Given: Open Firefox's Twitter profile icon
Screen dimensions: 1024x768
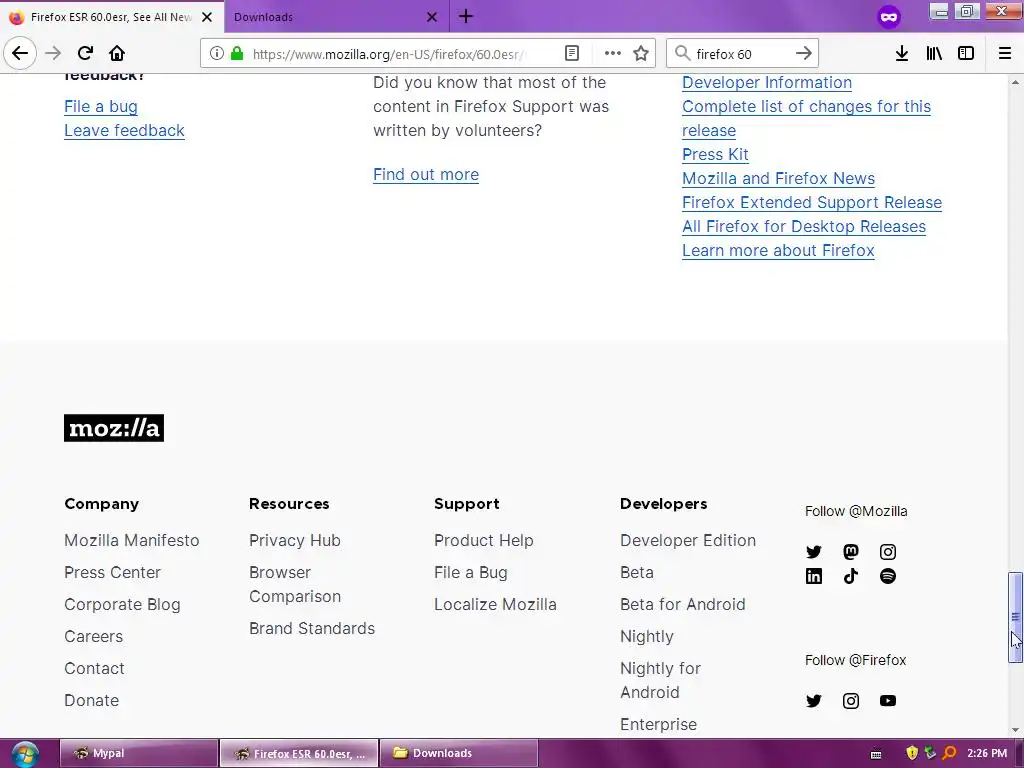Looking at the screenshot, I should (814, 701).
